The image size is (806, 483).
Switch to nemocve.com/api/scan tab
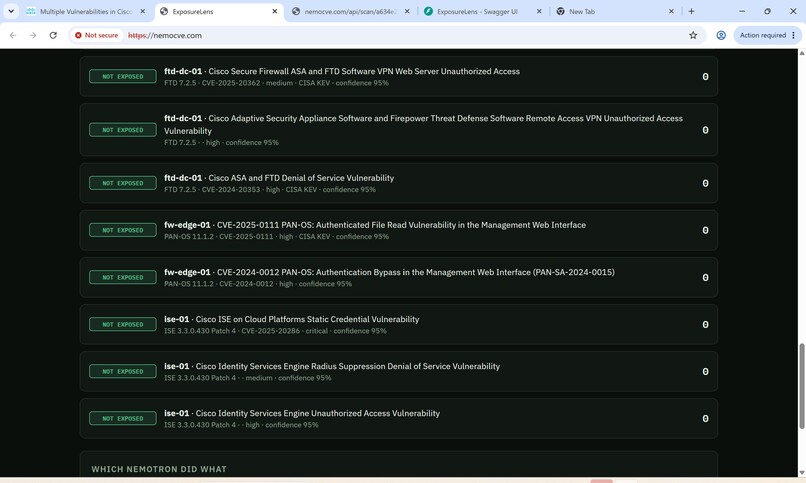point(350,11)
